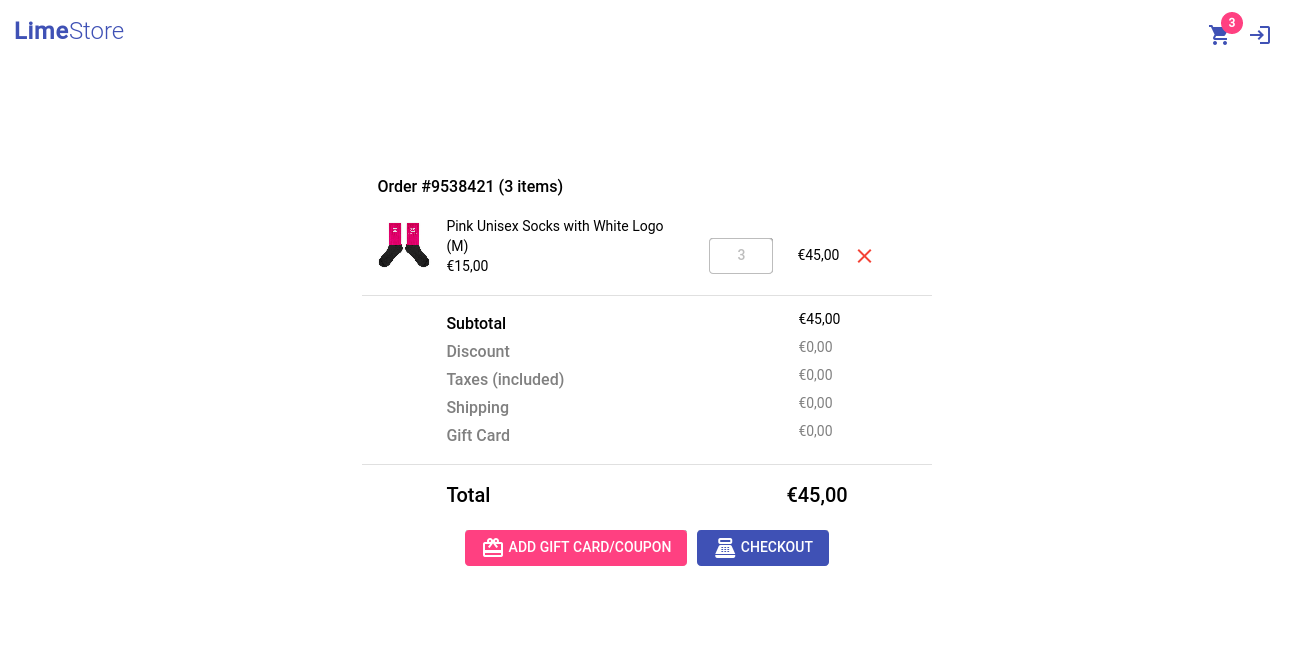Image resolution: width=1294 pixels, height=667 pixels.
Task: Remove the pink socks with red X
Action: point(864,256)
